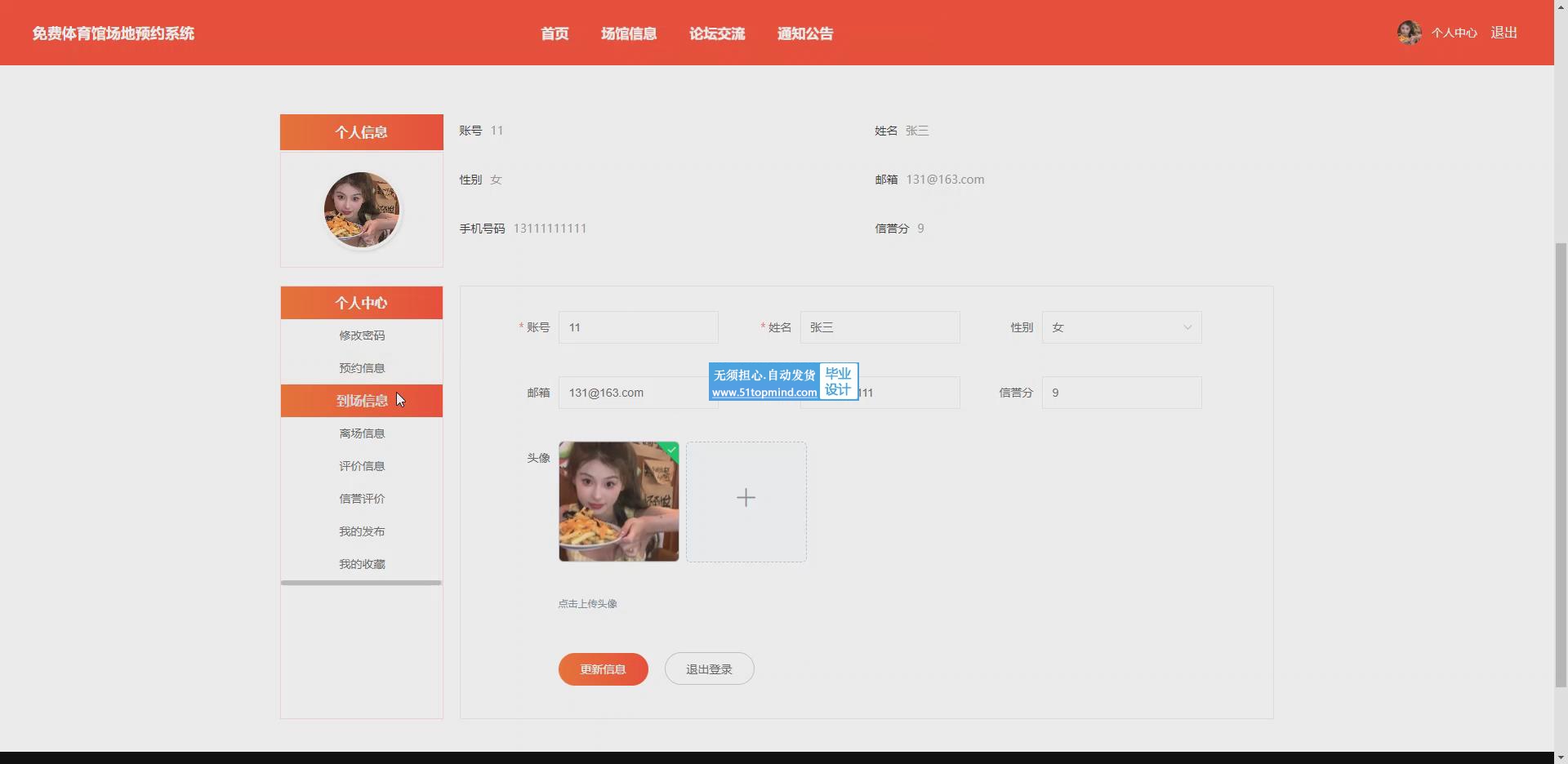The image size is (1568, 764).
Task: Click the 账号 input field
Action: (x=638, y=327)
